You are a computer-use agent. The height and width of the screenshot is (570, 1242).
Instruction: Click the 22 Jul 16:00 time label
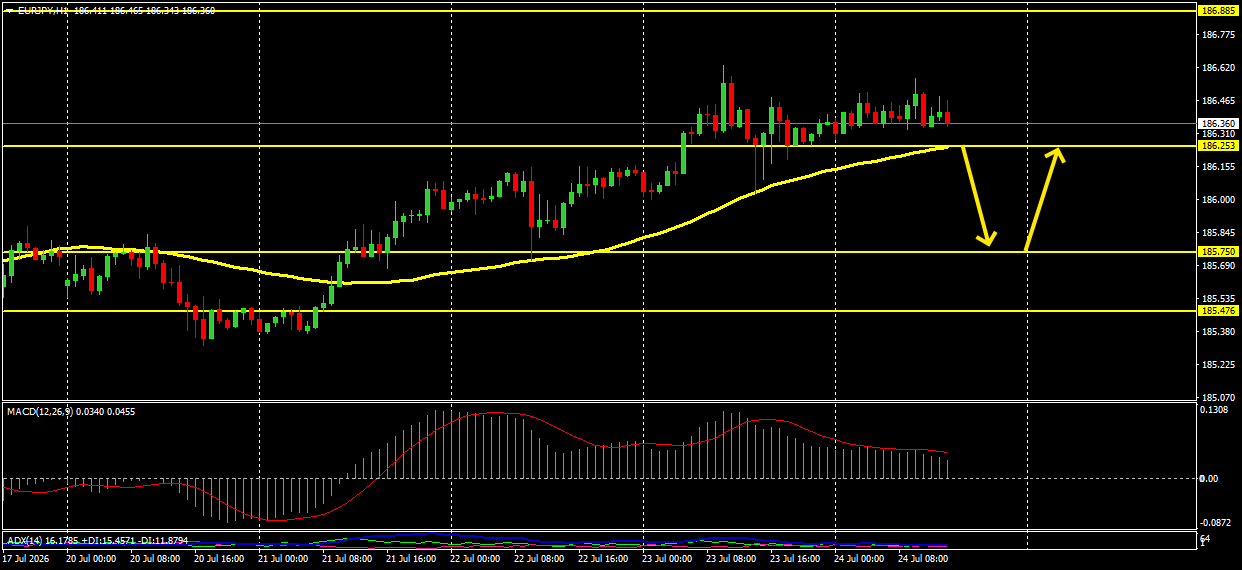(x=602, y=559)
